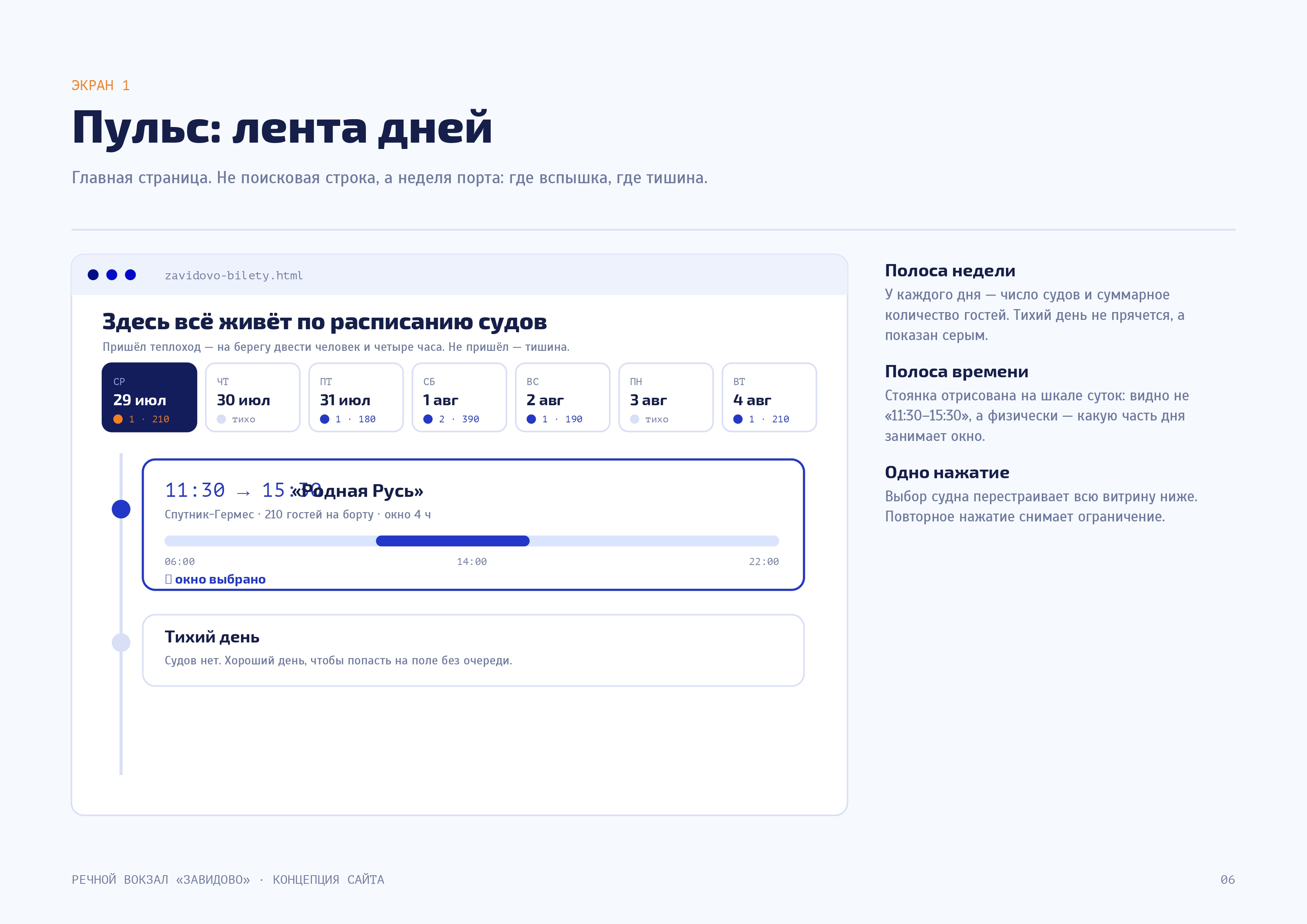This screenshot has width=1307, height=924.
Task: Click the 2 · 390 count in 1 авг card
Action: click(x=459, y=419)
